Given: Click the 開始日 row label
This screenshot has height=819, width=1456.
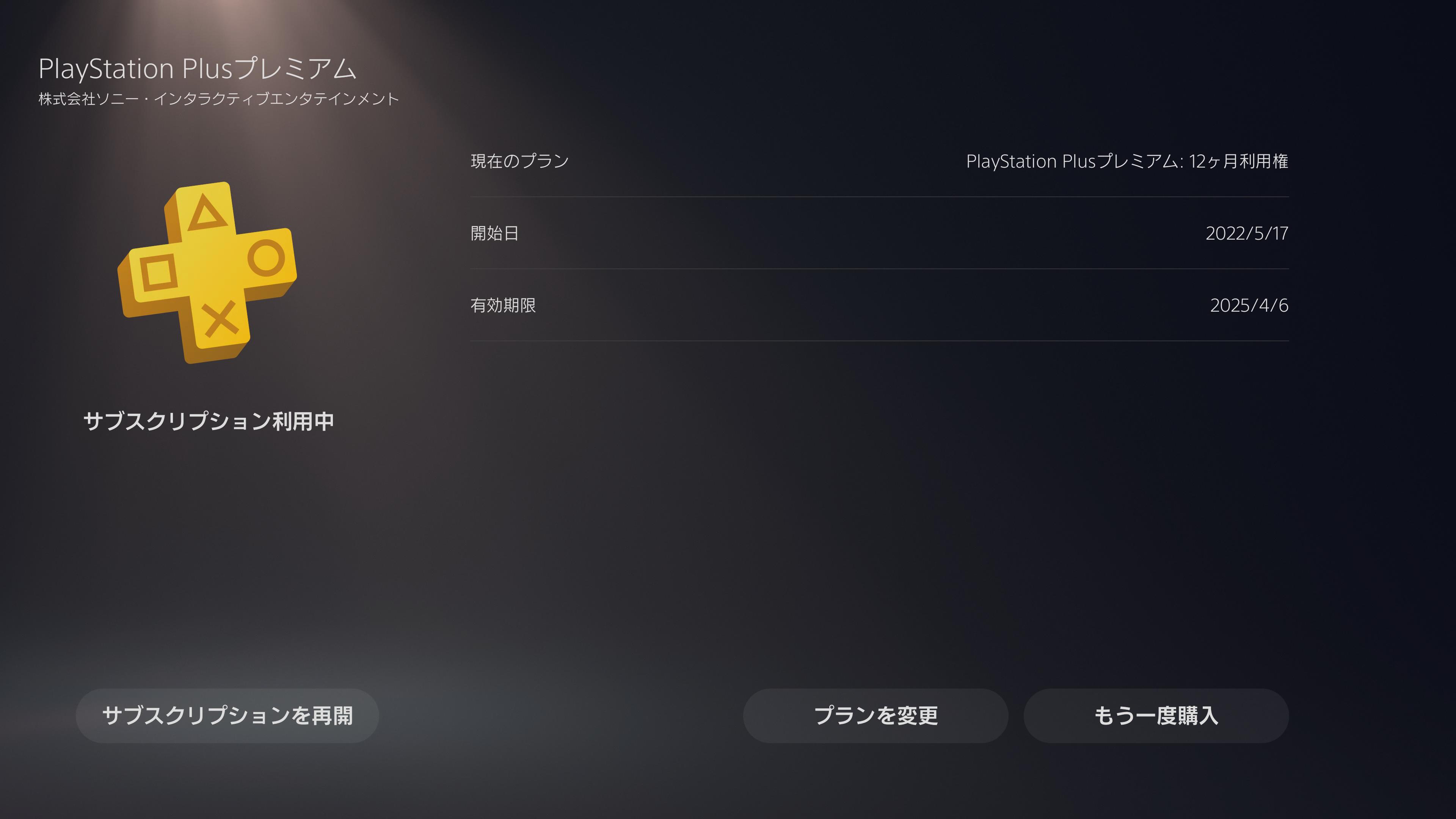Looking at the screenshot, I should [x=494, y=233].
